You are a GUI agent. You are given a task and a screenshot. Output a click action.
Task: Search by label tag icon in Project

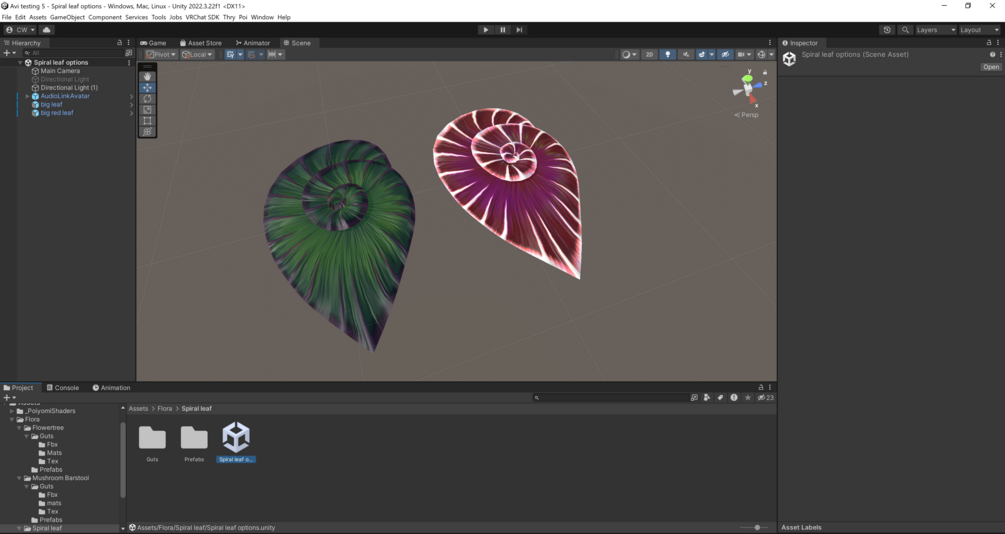click(x=720, y=397)
